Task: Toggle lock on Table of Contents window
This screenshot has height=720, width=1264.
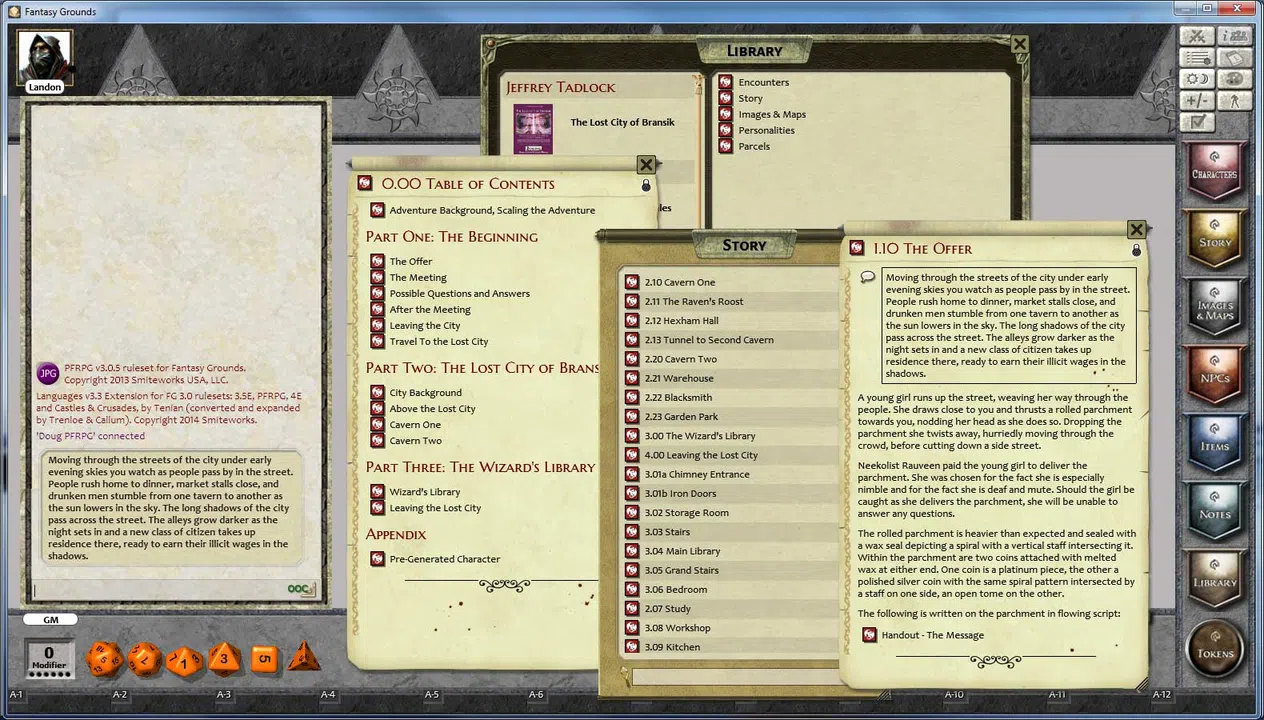Action: [x=646, y=185]
